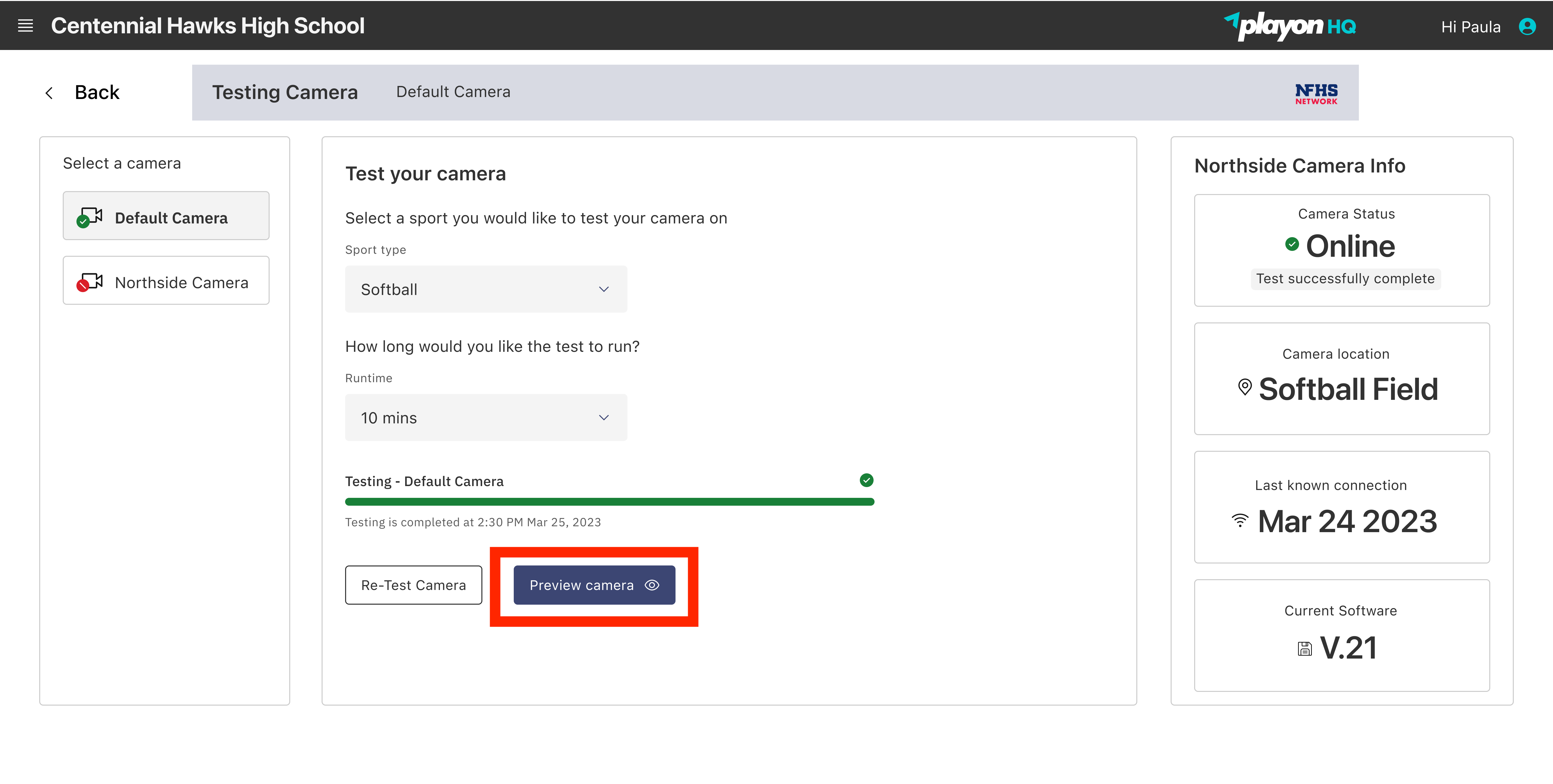Click the wifi connection icon

click(1240, 520)
